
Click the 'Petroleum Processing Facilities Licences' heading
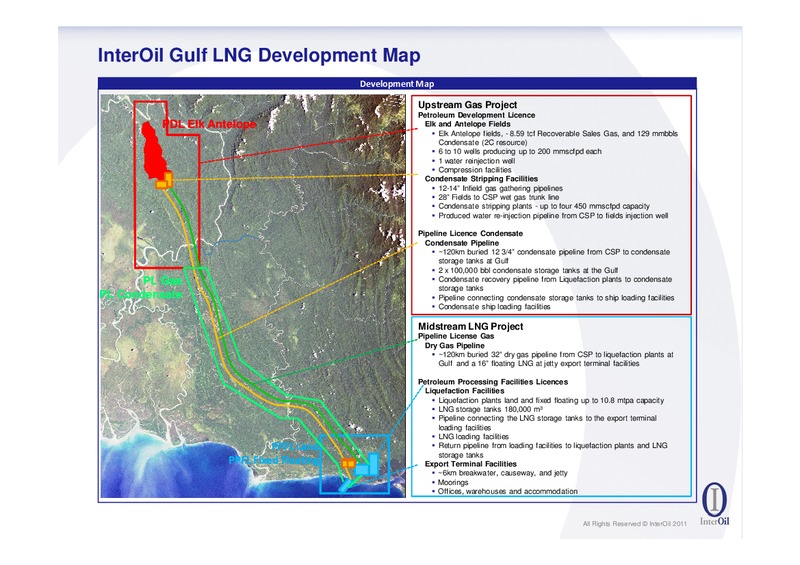(493, 382)
